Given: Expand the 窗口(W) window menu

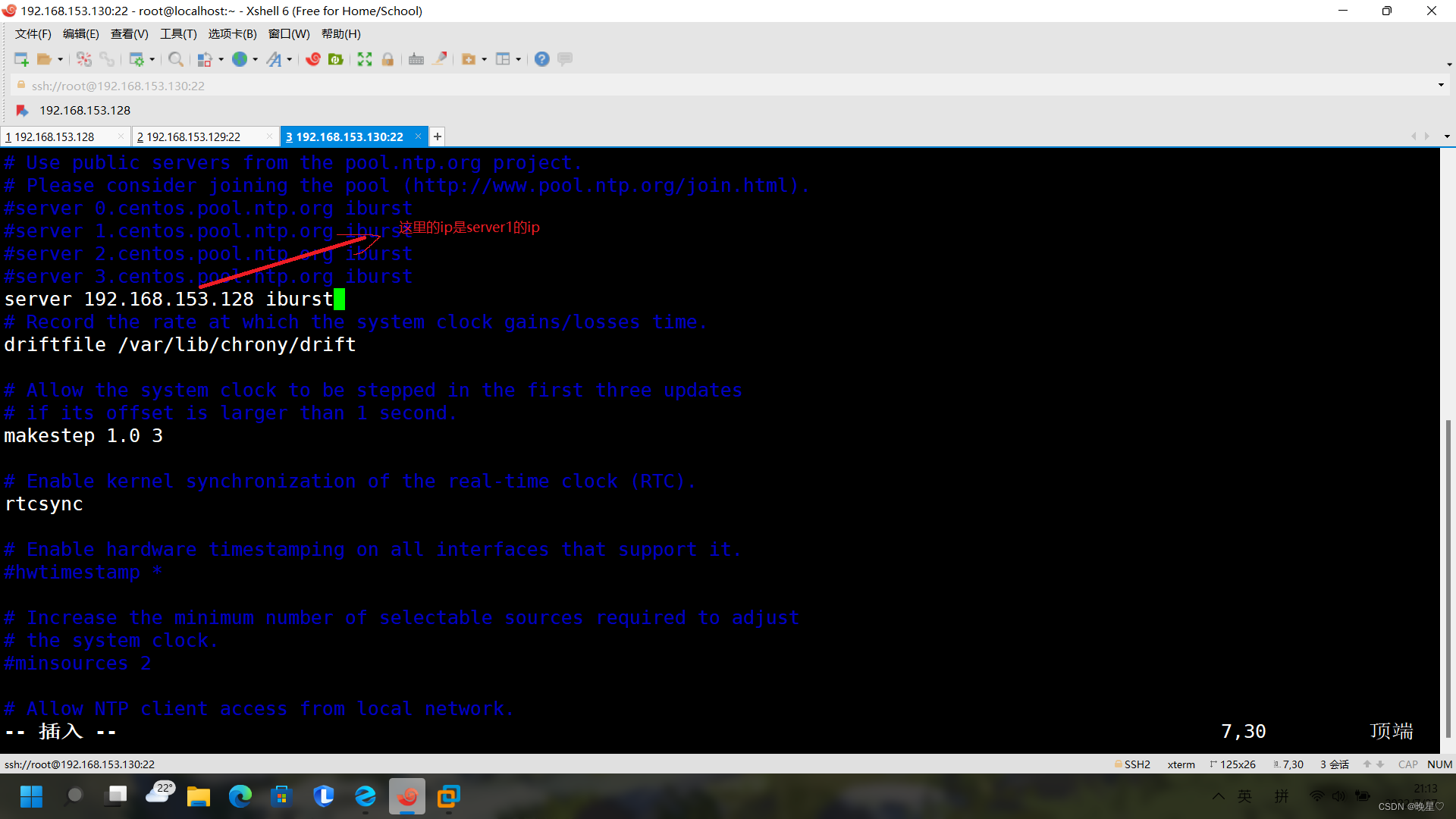Looking at the screenshot, I should [290, 33].
